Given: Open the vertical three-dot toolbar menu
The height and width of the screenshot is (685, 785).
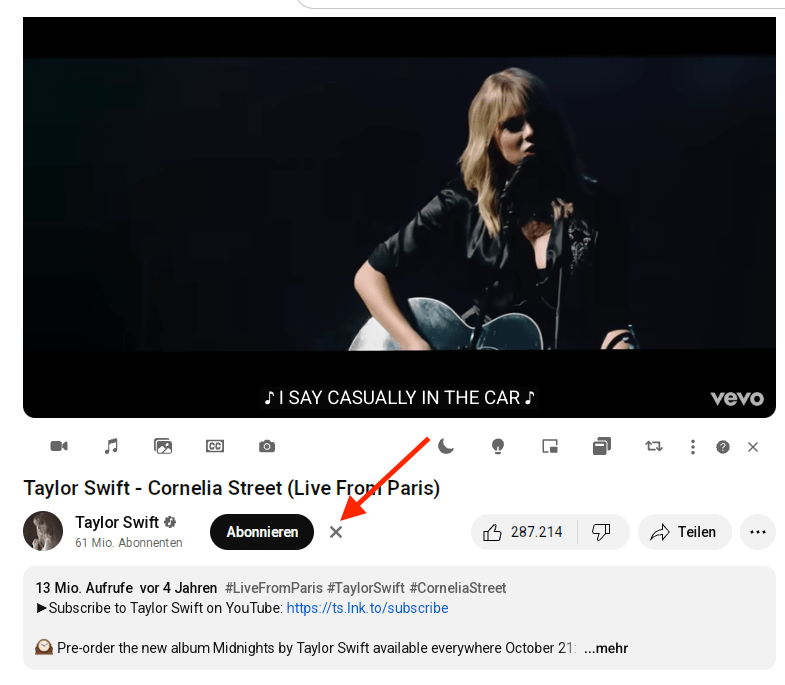Looking at the screenshot, I should click(x=693, y=447).
